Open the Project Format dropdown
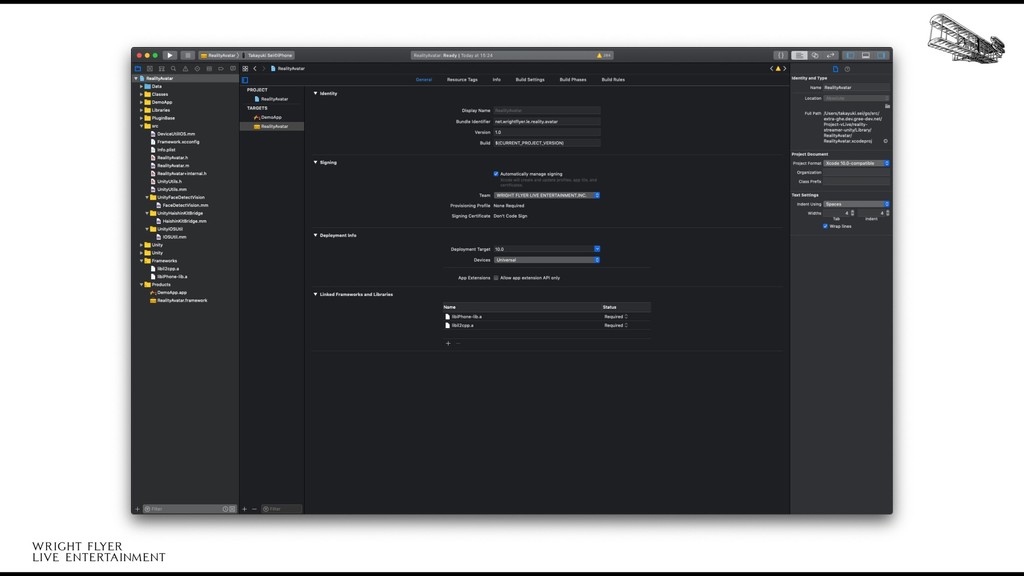Viewport: 1024px width, 576px height. [856, 163]
